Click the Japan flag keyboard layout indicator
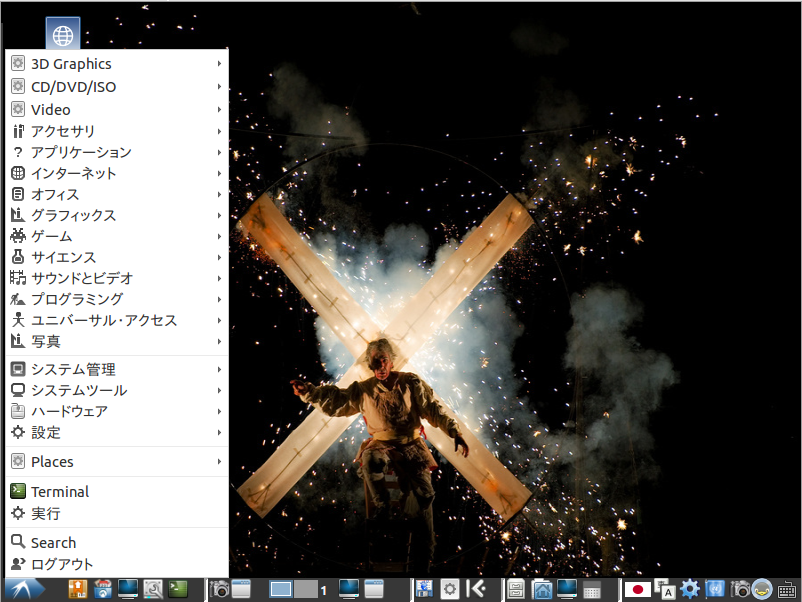Screen dimensions: 802x602 [x=637, y=590]
